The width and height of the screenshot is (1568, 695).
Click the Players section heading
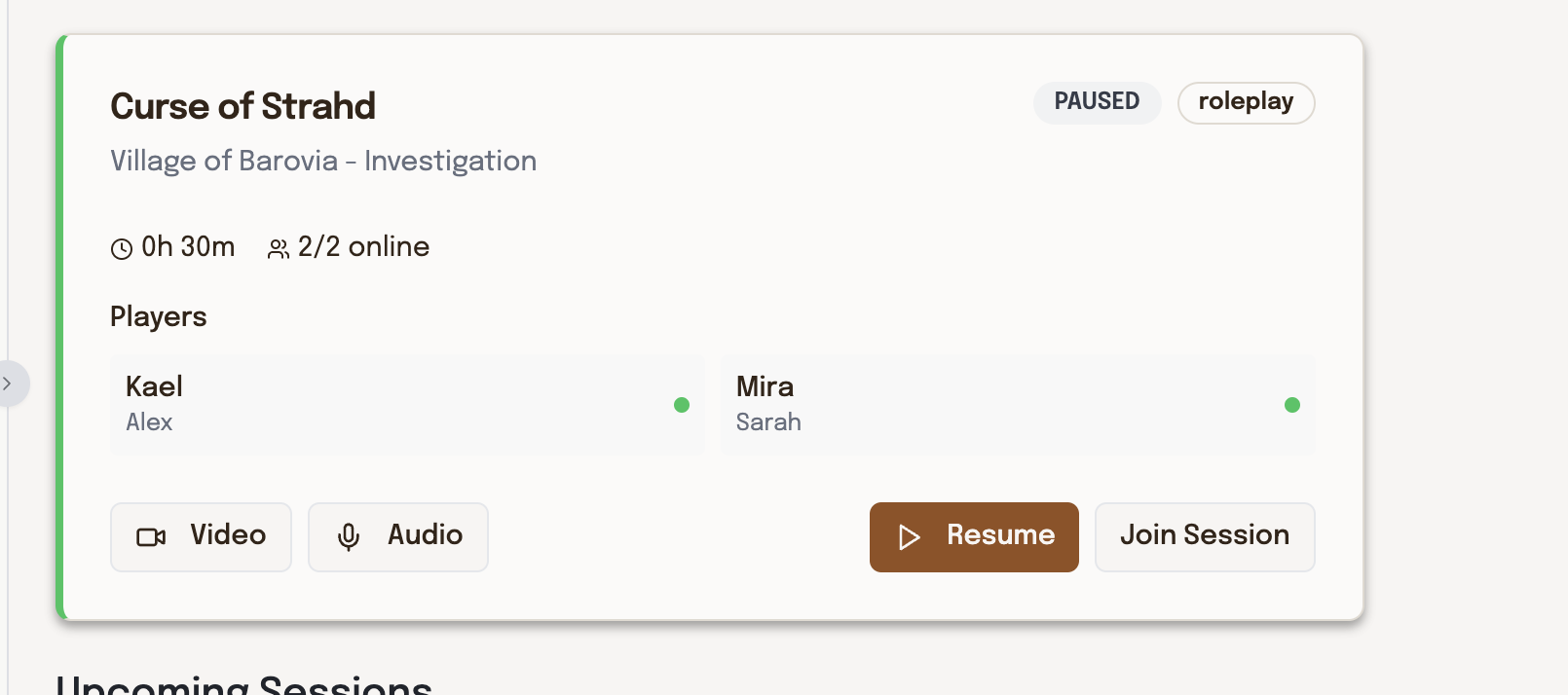159,317
